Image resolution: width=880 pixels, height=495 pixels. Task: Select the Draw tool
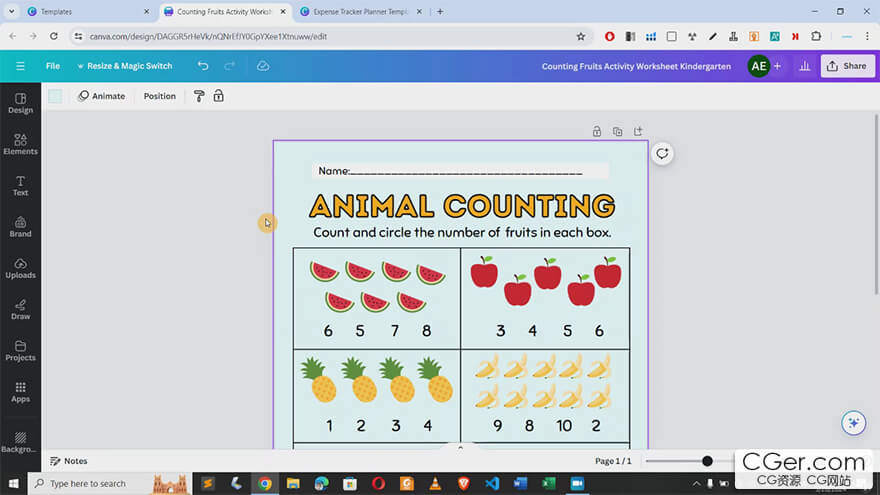20,309
